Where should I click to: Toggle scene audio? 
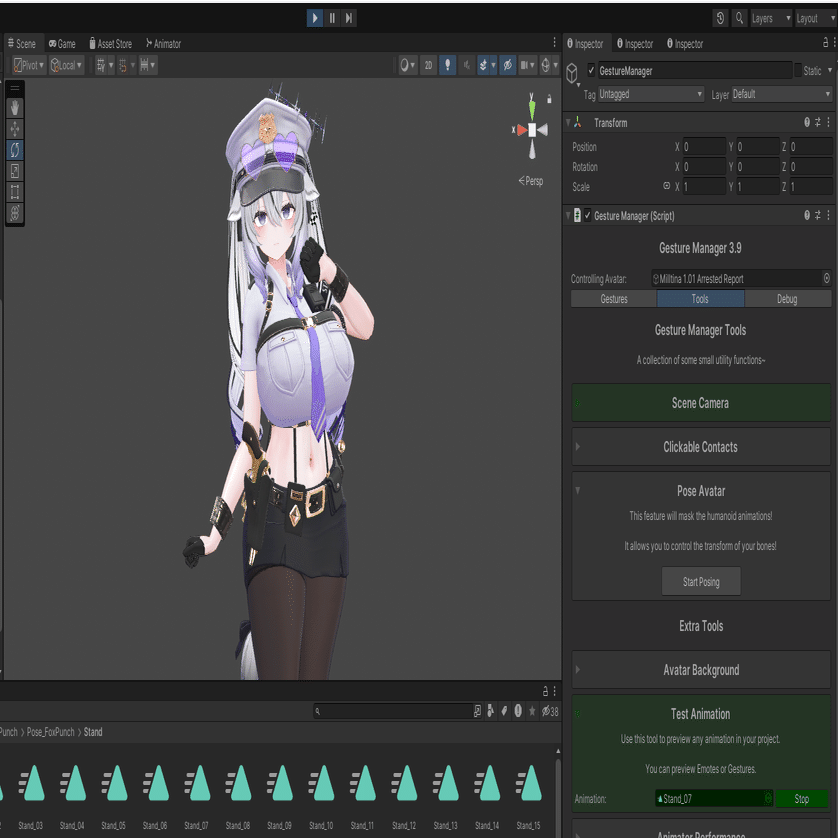click(x=467, y=65)
